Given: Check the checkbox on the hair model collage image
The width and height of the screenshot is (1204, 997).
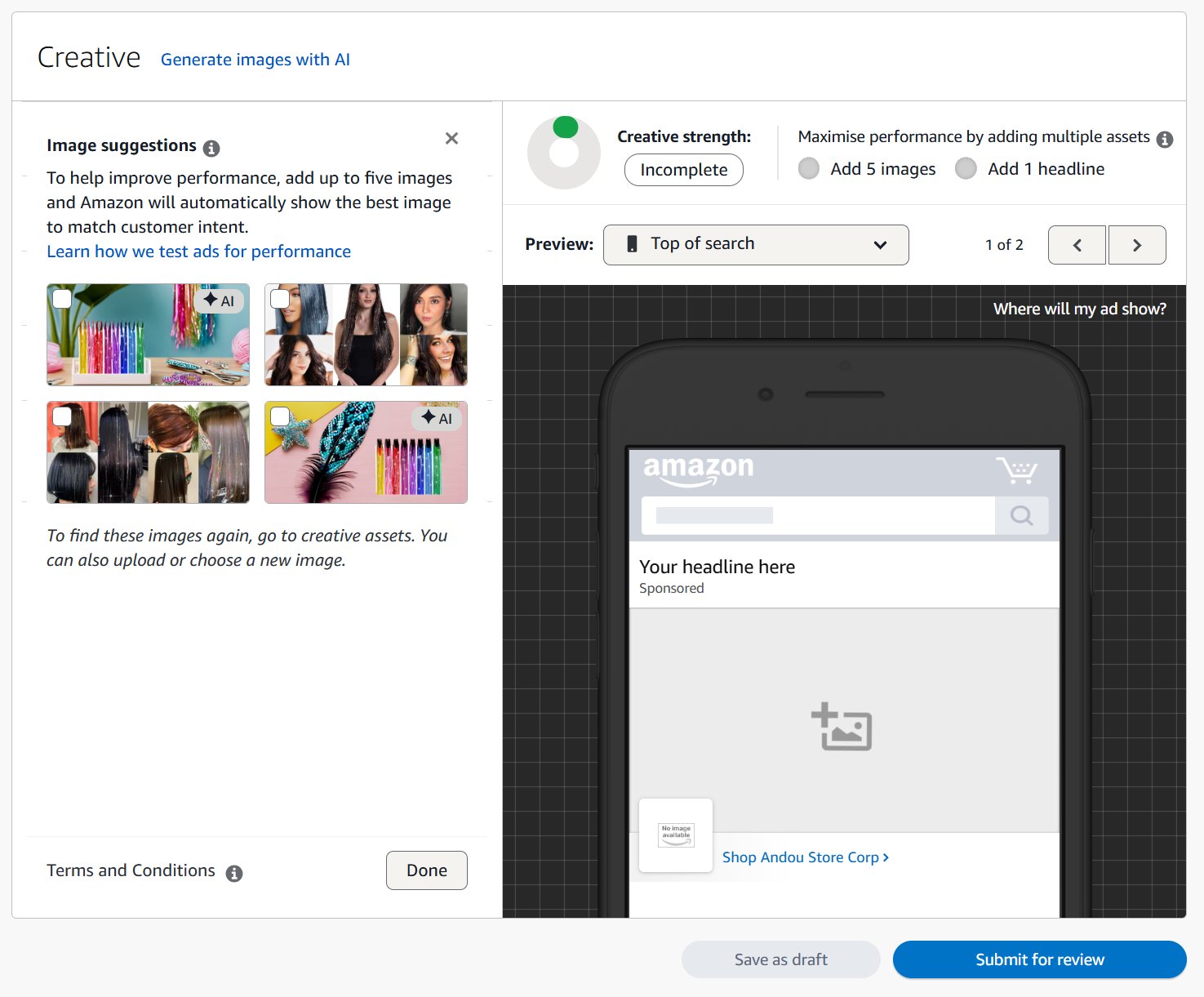Looking at the screenshot, I should (x=279, y=299).
